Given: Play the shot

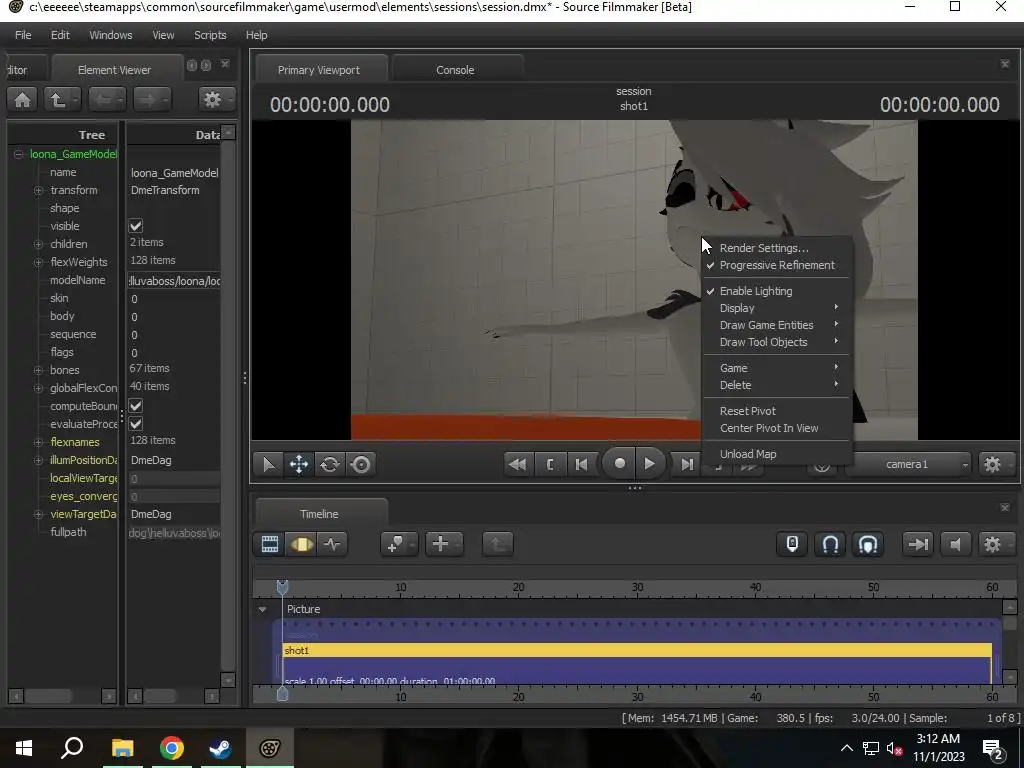Looking at the screenshot, I should (649, 464).
